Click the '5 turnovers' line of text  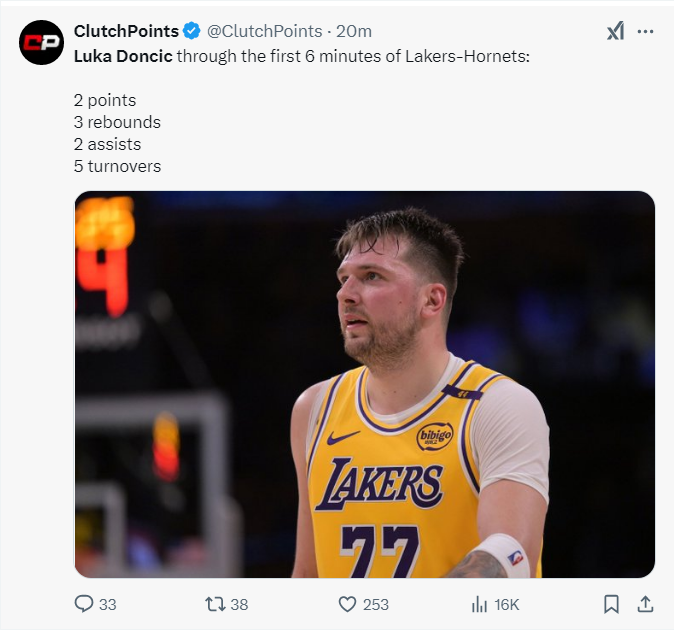pyautogui.click(x=117, y=166)
